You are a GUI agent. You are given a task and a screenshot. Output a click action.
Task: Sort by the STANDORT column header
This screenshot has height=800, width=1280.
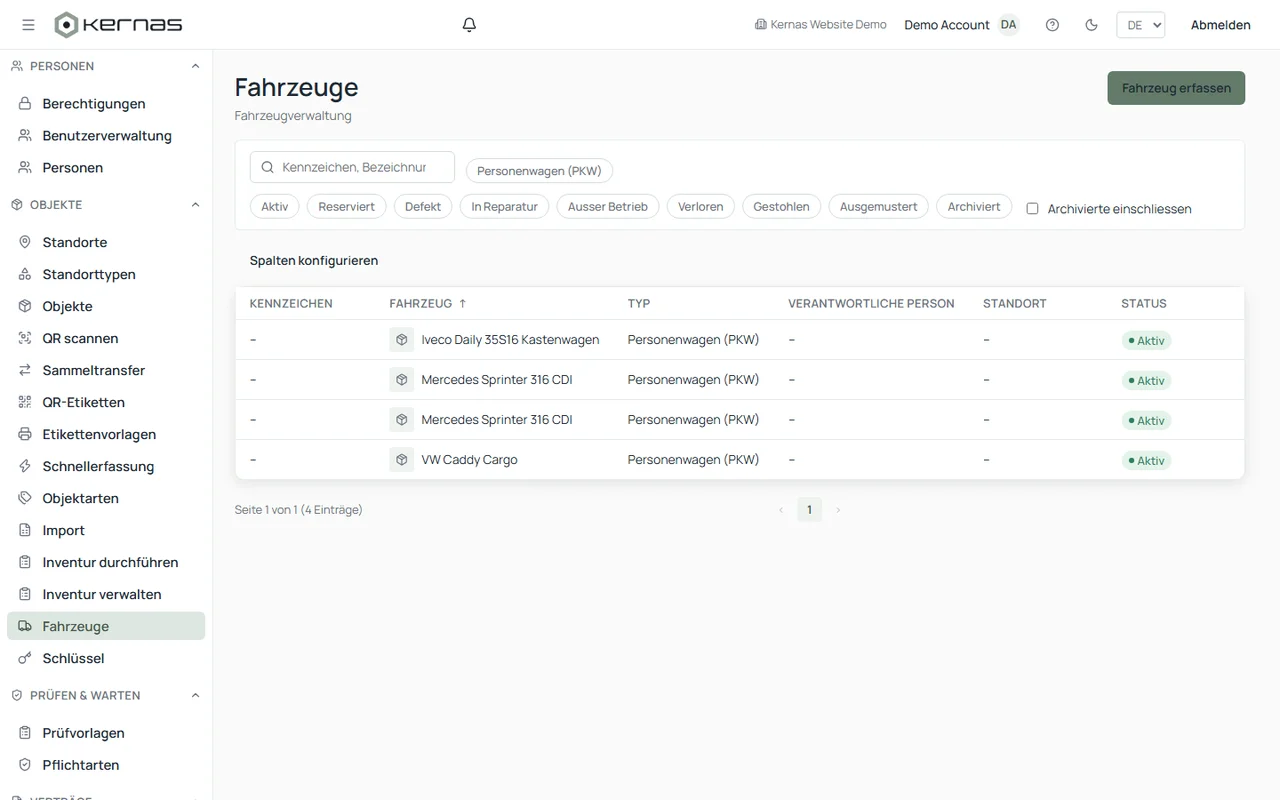(x=1015, y=304)
